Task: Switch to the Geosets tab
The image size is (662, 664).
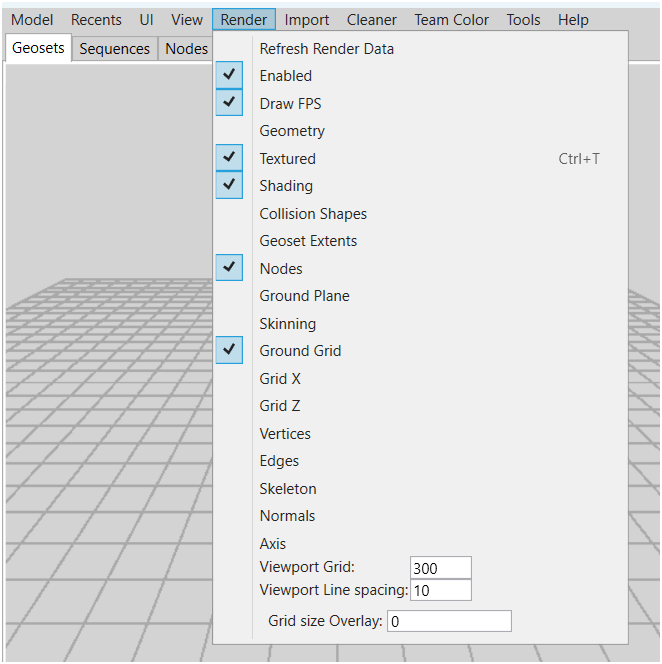Action: [x=38, y=48]
